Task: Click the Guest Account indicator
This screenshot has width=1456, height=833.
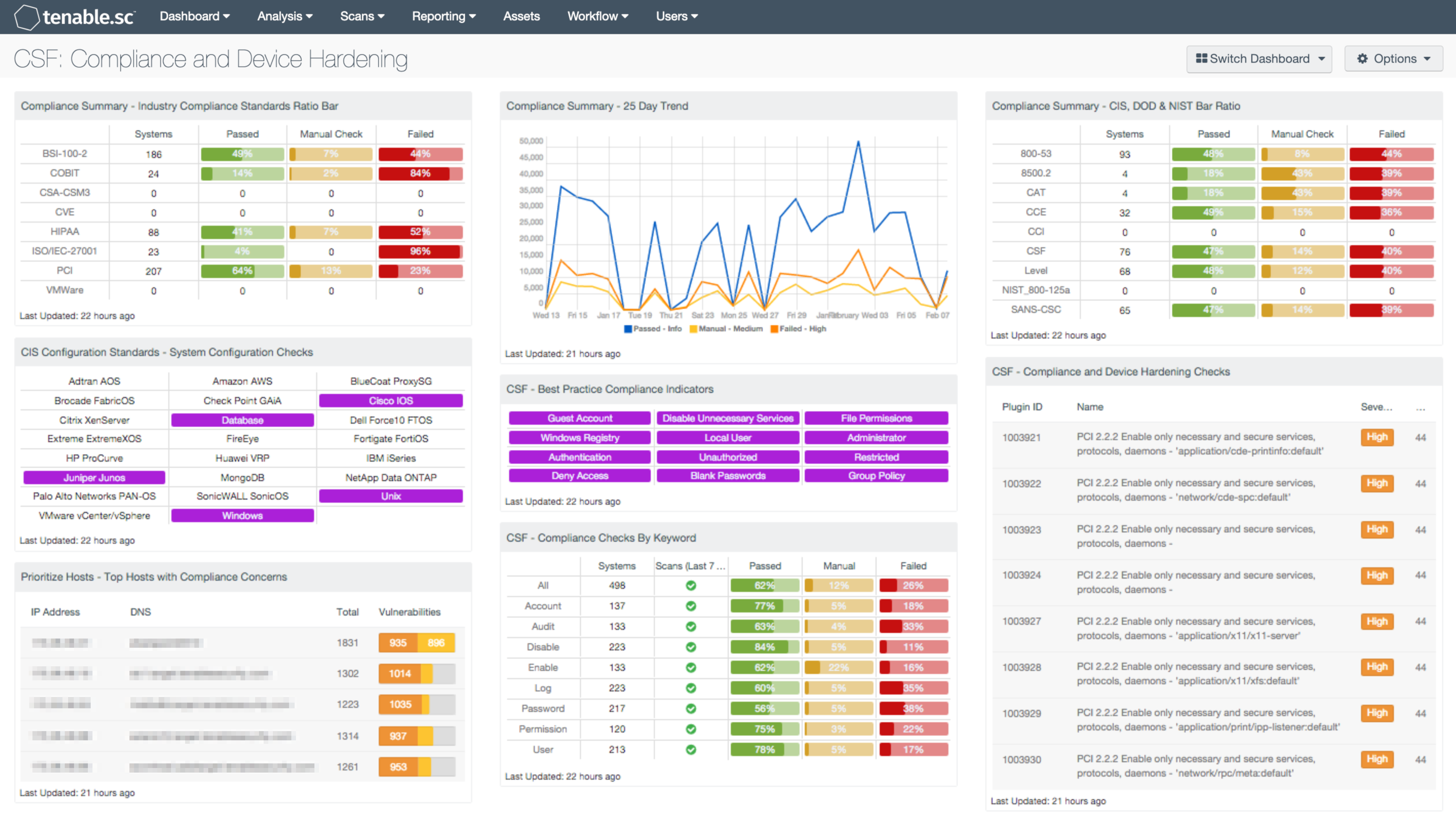Action: [x=579, y=418]
